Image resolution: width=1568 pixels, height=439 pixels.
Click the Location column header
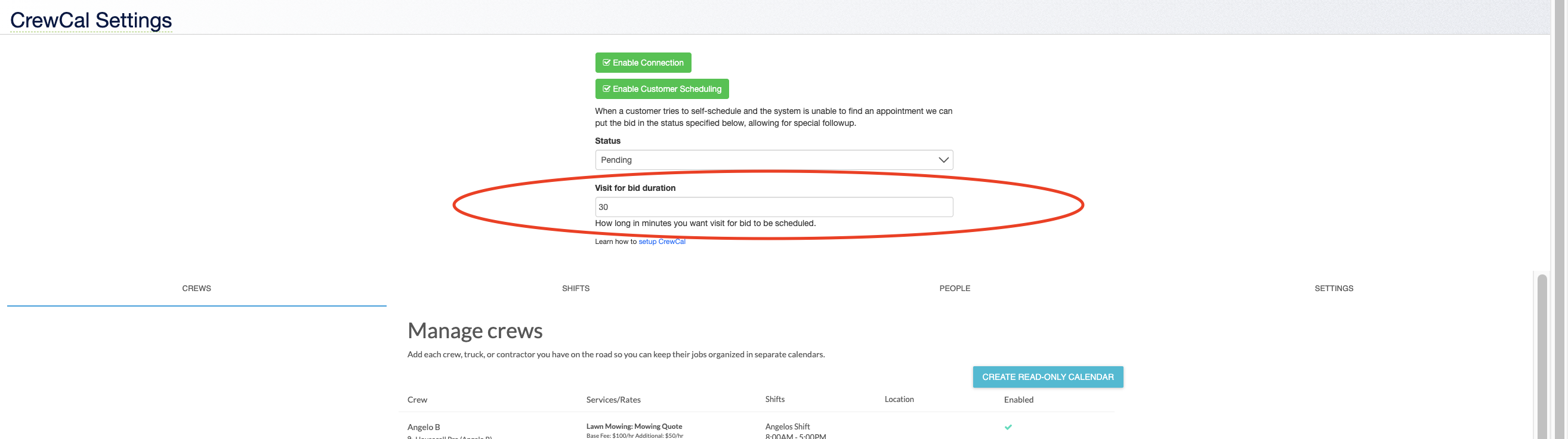899,400
